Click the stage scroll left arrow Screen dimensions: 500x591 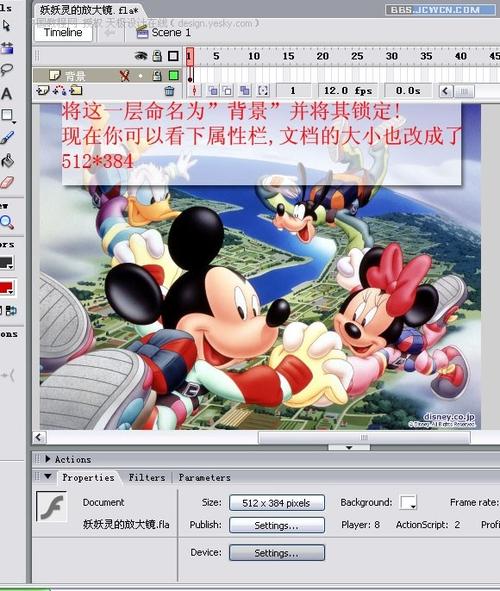click(38, 437)
